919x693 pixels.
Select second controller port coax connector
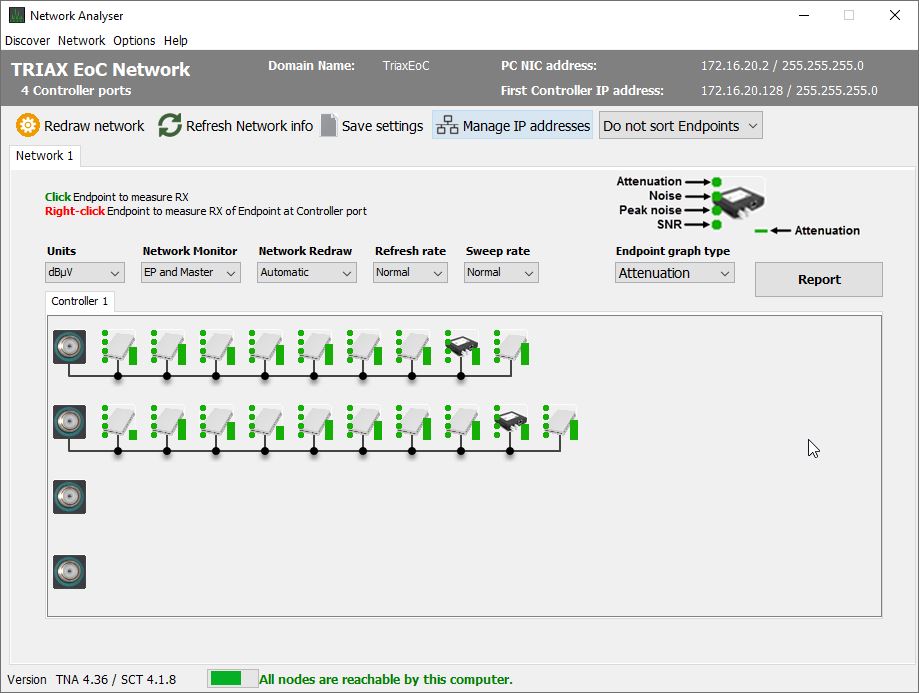pyautogui.click(x=69, y=422)
